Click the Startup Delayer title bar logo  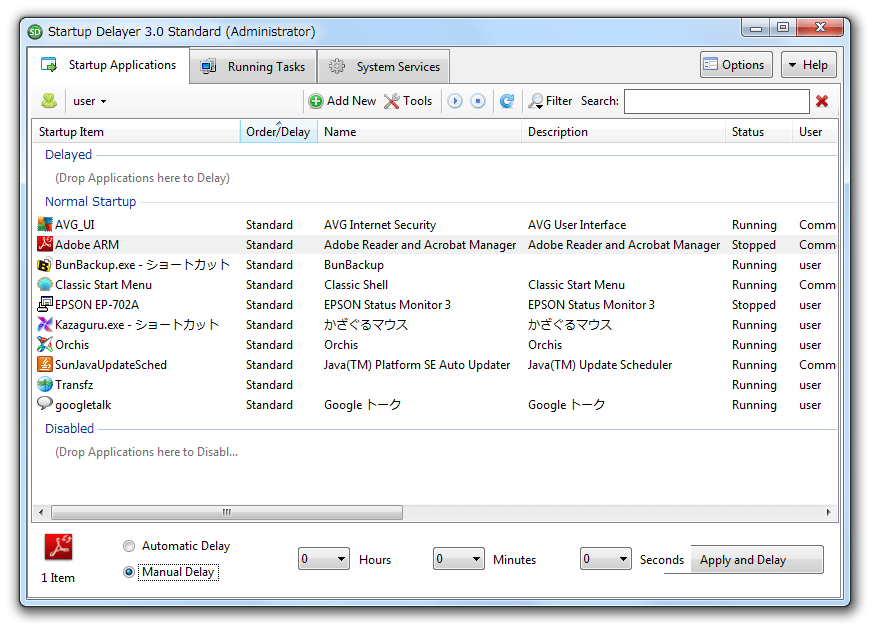pos(35,32)
